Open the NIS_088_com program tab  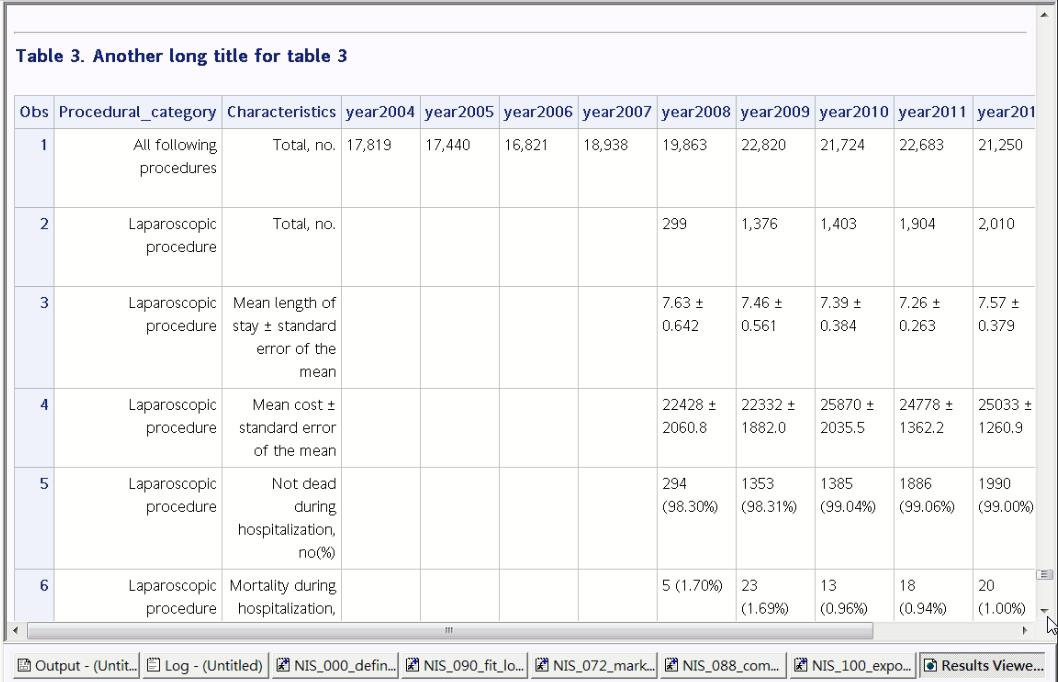point(724,665)
